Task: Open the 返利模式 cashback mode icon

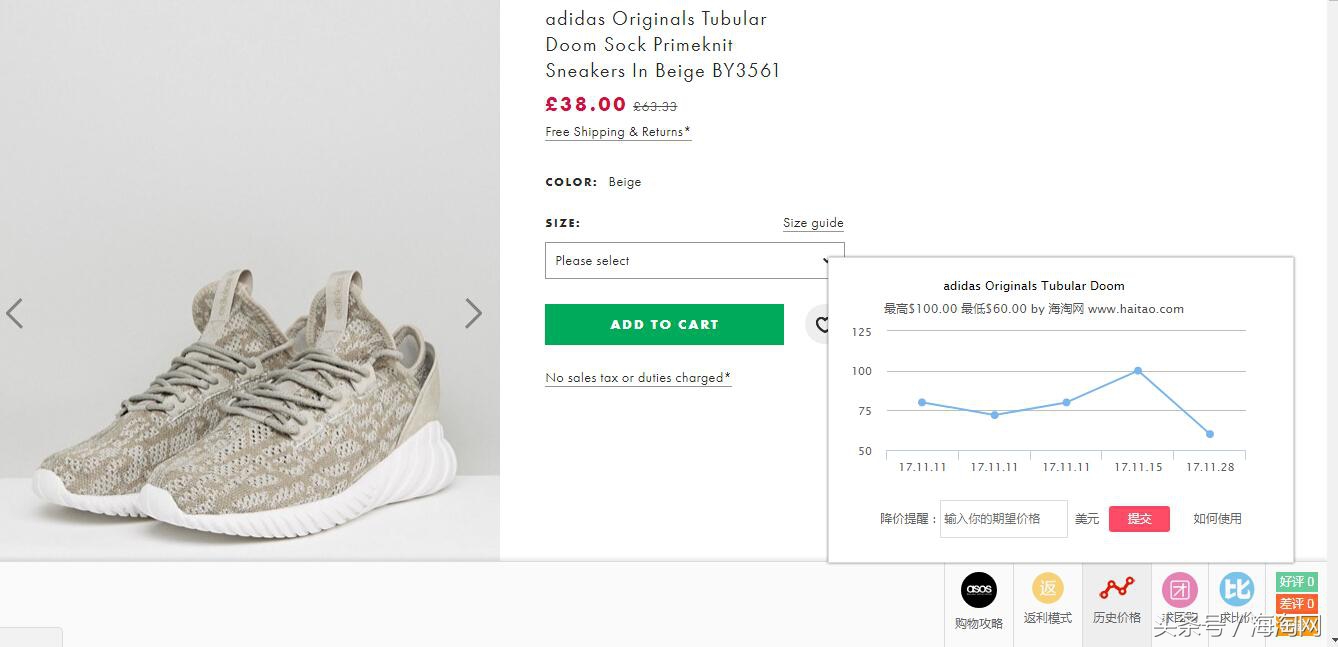Action: [x=1047, y=590]
